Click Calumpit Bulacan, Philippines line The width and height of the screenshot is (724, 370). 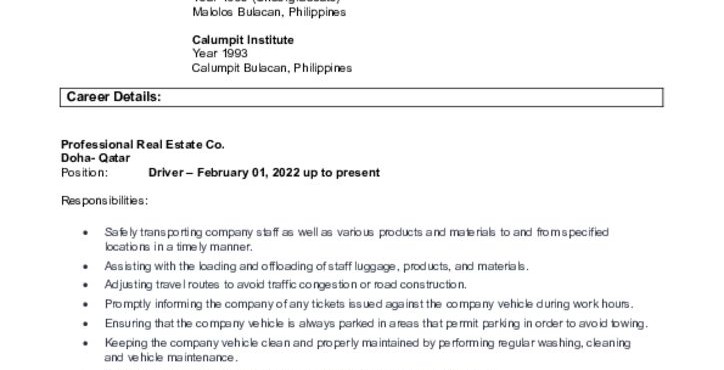[x=272, y=68]
